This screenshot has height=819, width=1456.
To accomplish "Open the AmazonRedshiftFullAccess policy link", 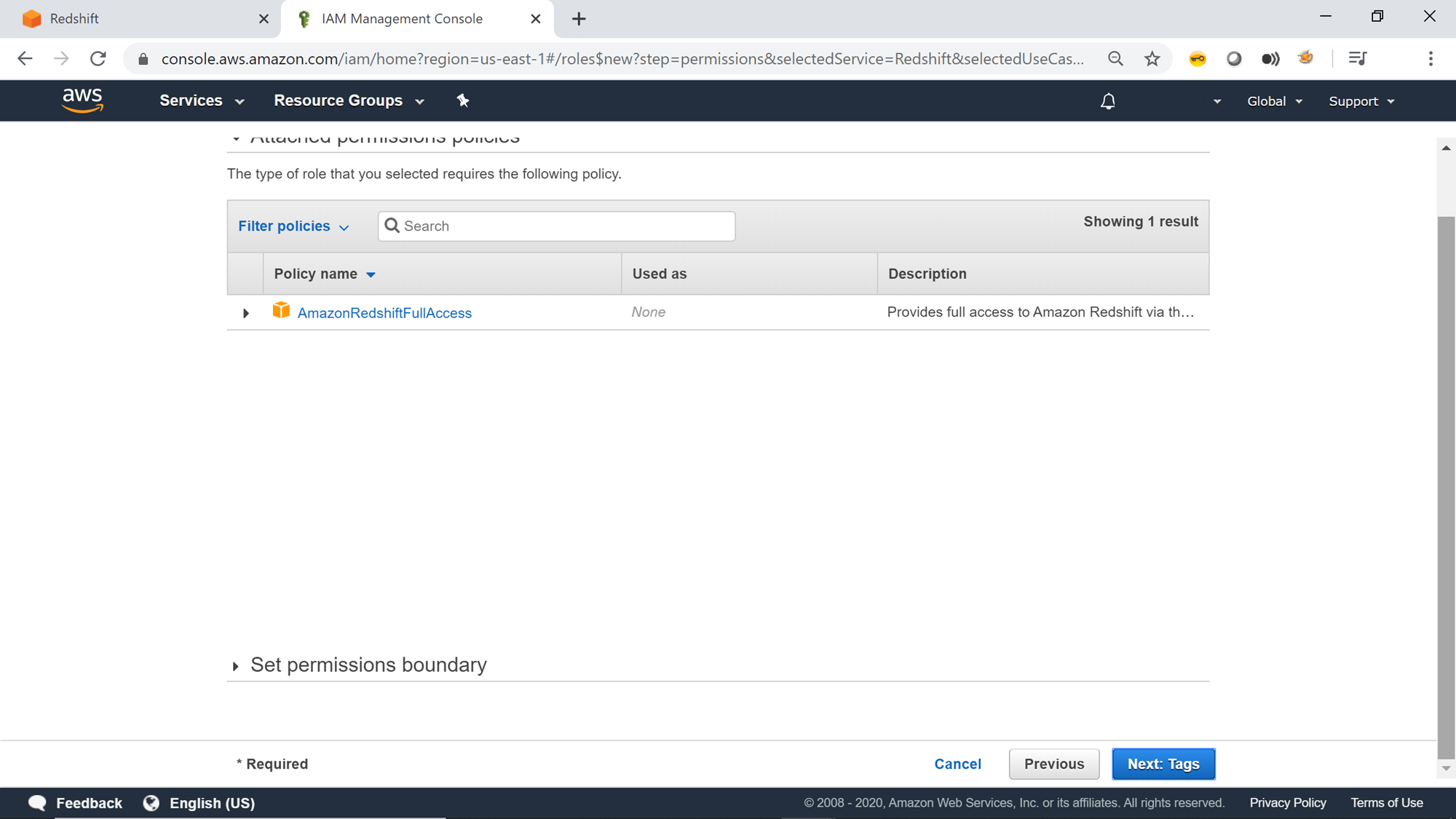I will click(x=384, y=313).
